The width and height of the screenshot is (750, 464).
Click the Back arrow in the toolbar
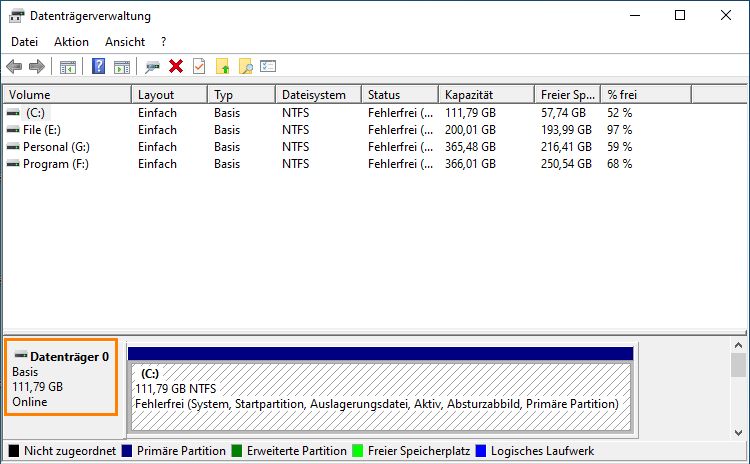pyautogui.click(x=14, y=66)
